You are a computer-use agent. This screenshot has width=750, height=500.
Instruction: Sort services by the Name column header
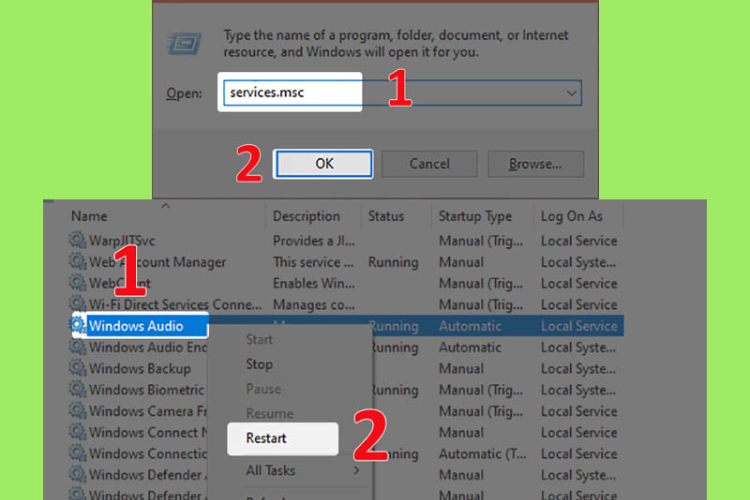click(x=89, y=216)
